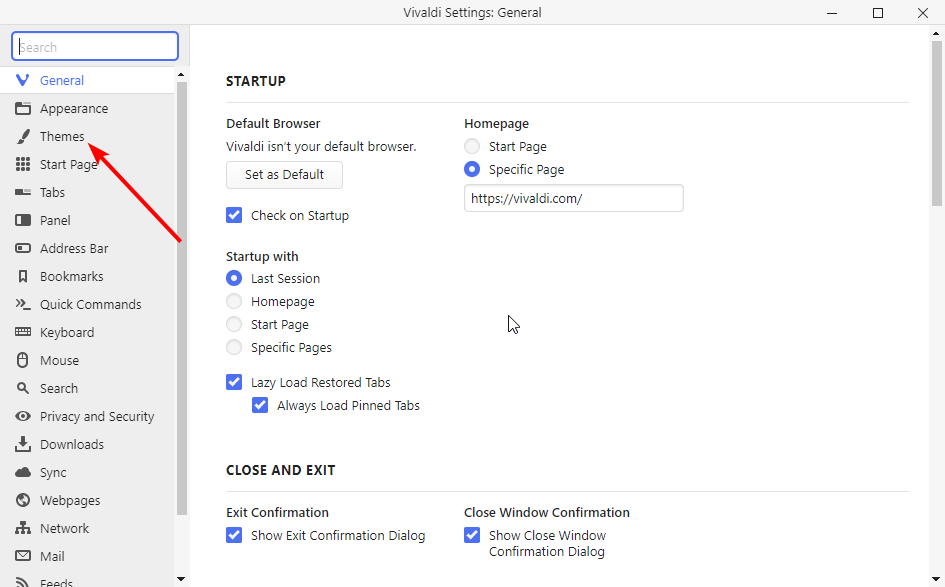
Task: Click the Vivaldi logo icon beside General
Action: click(x=22, y=80)
